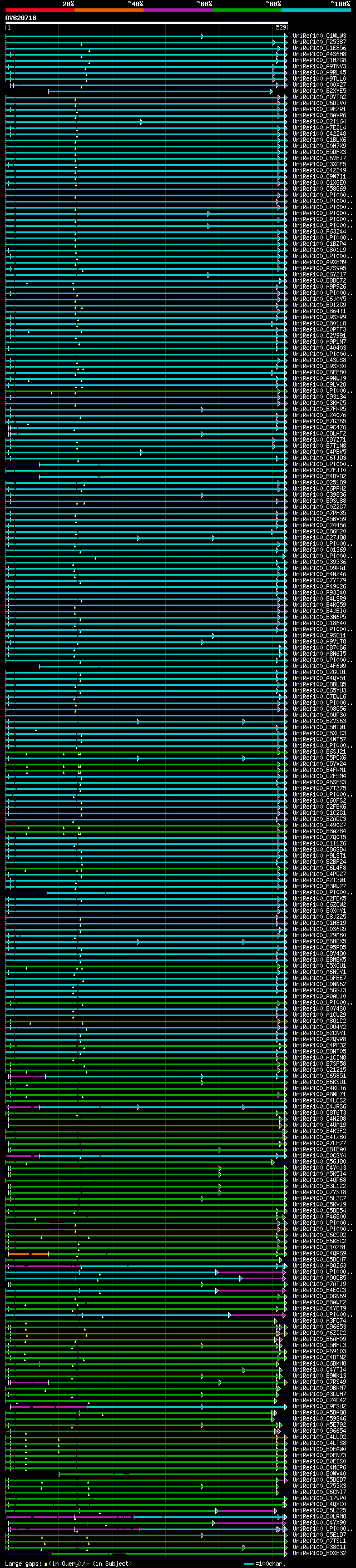356x1568 pixels.
Task: Click label UniRef100_P38011
Action: 319,1547
